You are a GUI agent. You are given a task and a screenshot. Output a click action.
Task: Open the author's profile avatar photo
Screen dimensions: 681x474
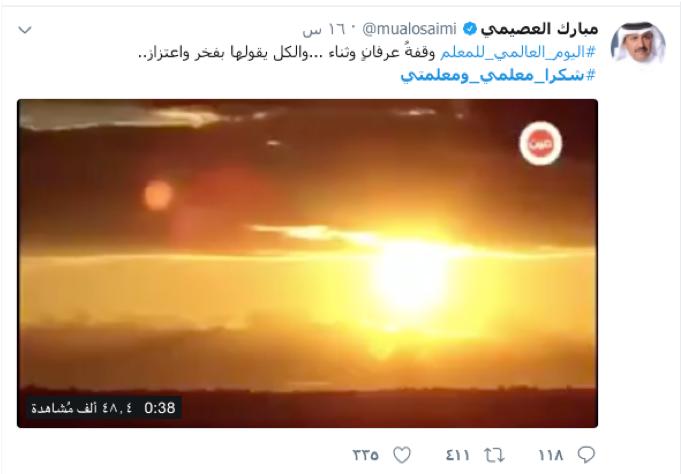pyautogui.click(x=638, y=44)
